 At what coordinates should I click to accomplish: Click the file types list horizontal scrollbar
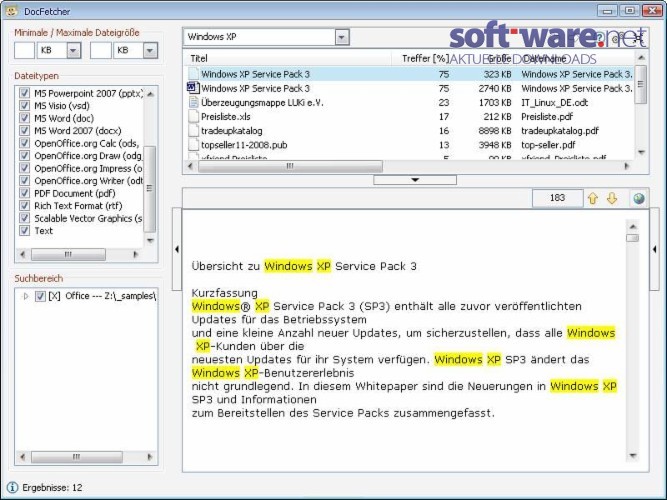click(68, 254)
